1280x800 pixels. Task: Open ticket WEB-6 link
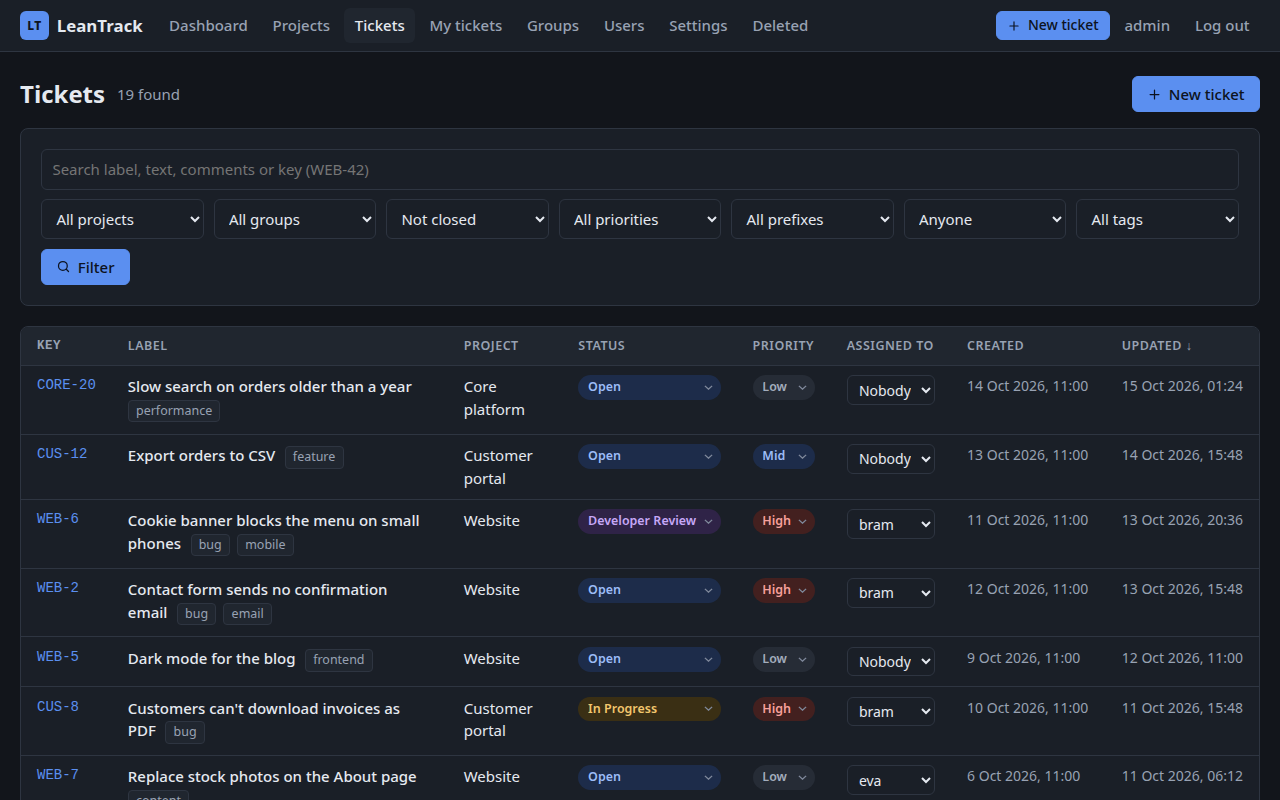tap(58, 519)
